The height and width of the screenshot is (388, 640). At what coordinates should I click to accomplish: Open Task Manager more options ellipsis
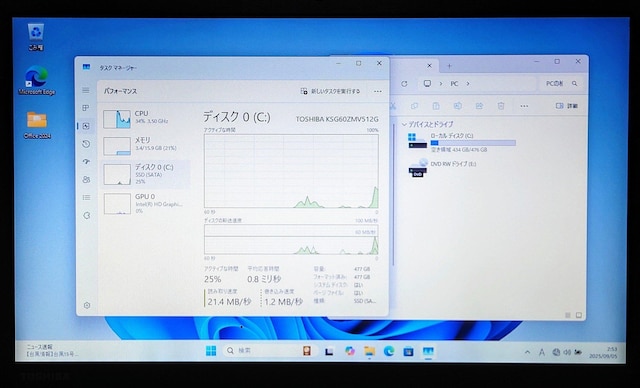coord(378,91)
